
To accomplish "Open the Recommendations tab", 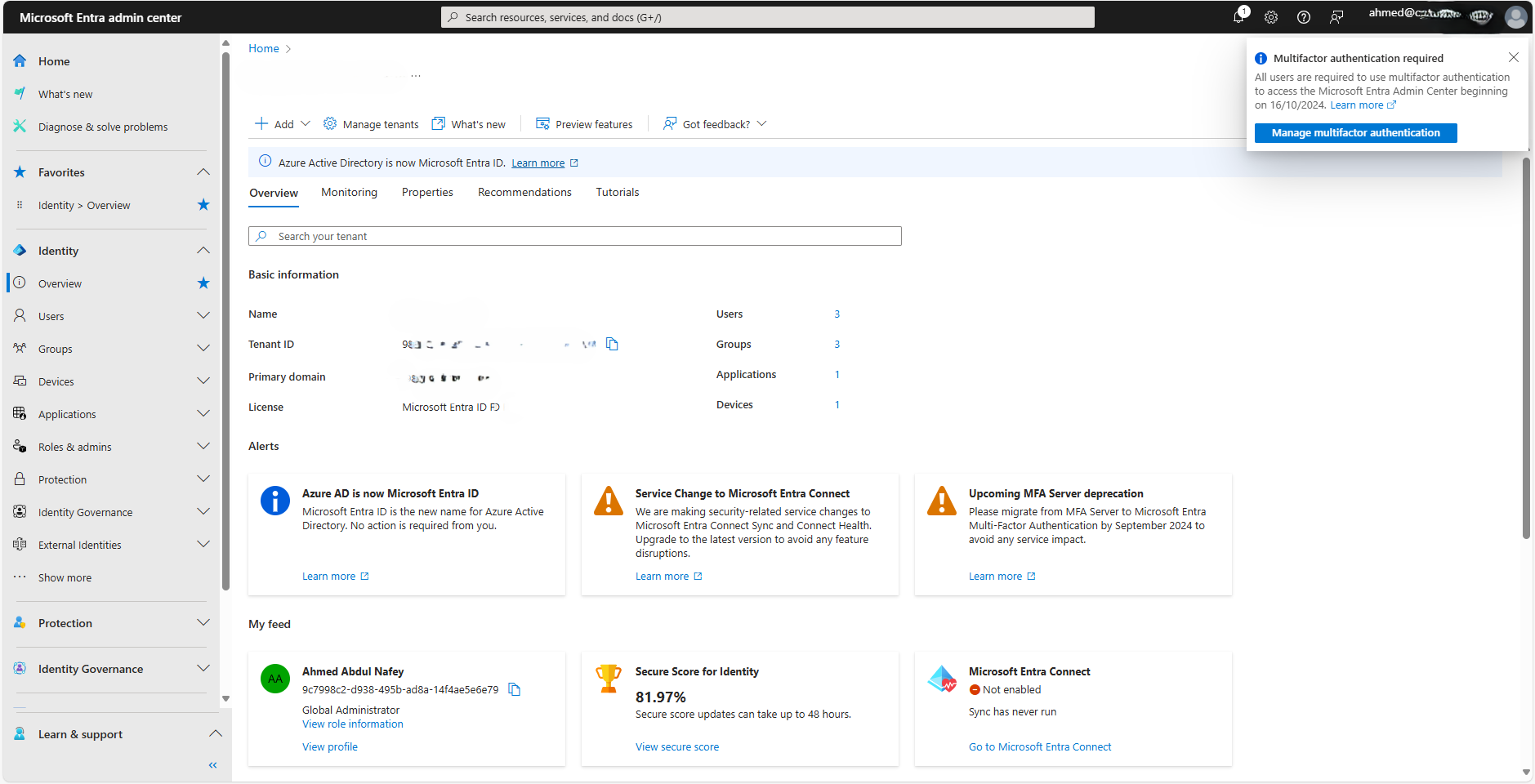I will (x=524, y=192).
